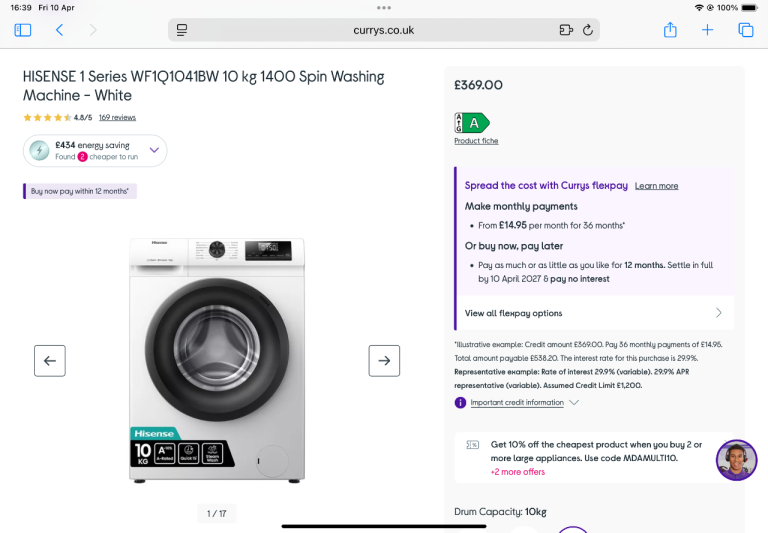Image resolution: width=768 pixels, height=533 pixels.
Task: Show the +2 more offers link
Action: pyautogui.click(x=517, y=472)
